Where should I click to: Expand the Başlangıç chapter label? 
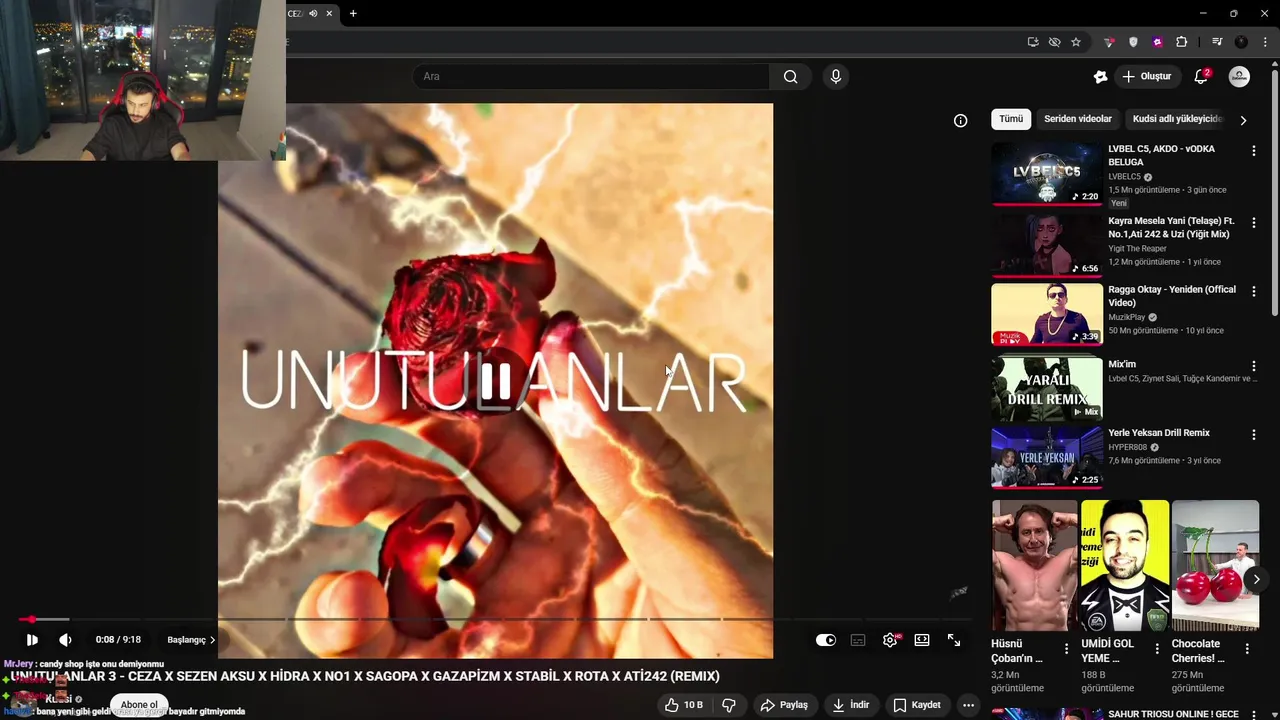[191, 640]
